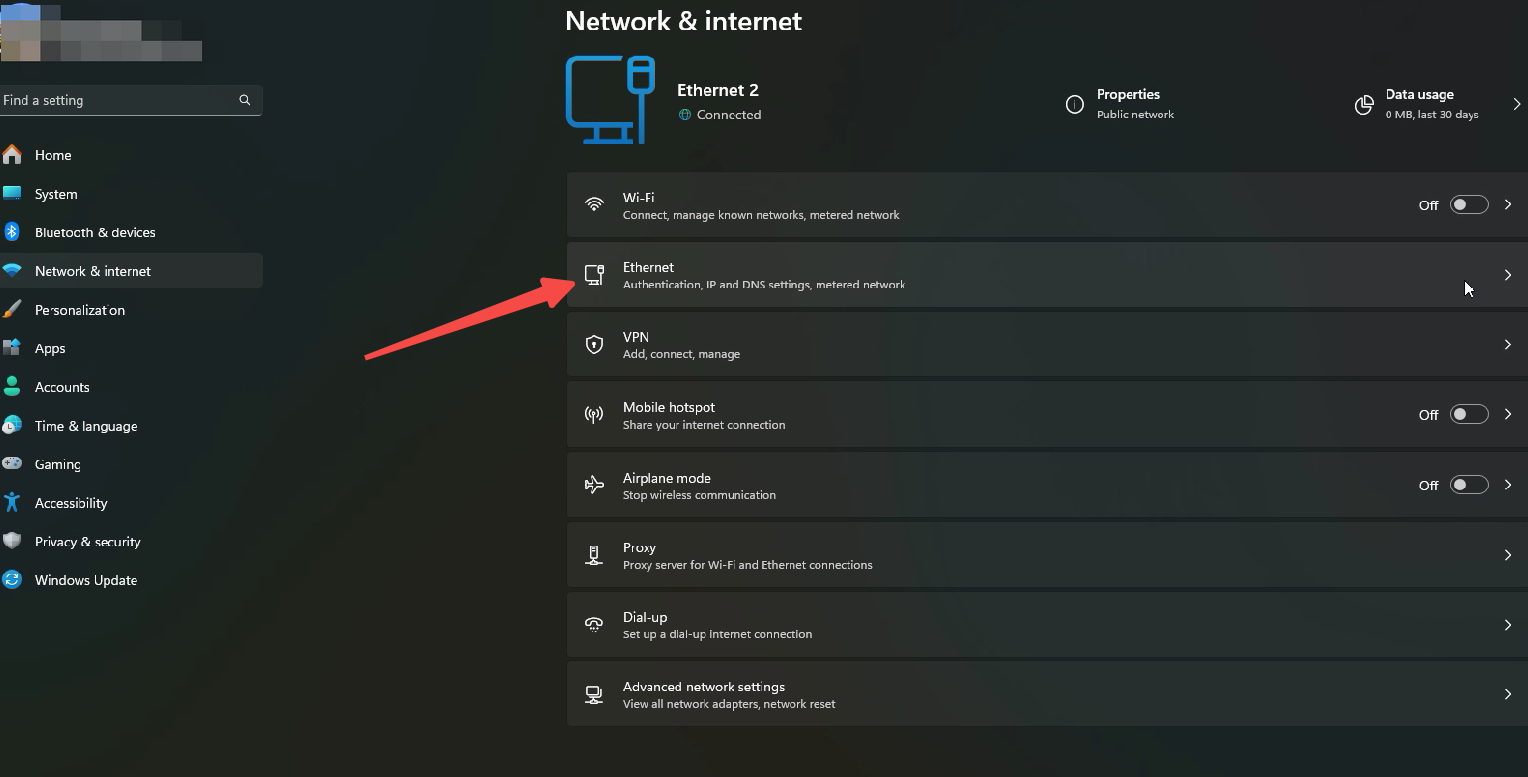Select Time & language category
1528x777 pixels.
[131, 426]
